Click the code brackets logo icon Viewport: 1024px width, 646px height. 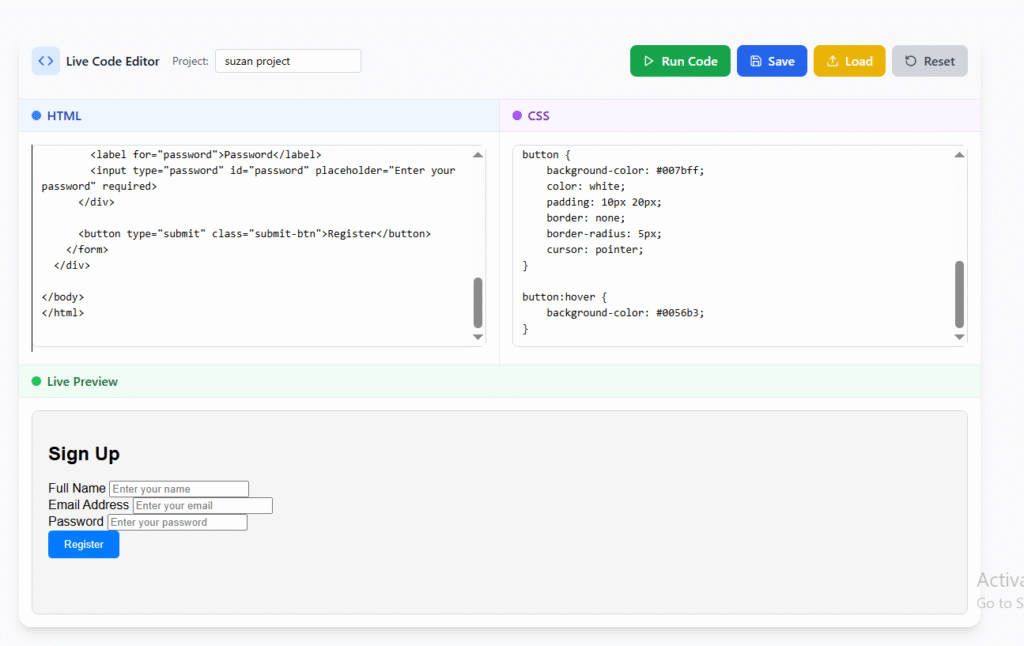tap(46, 61)
